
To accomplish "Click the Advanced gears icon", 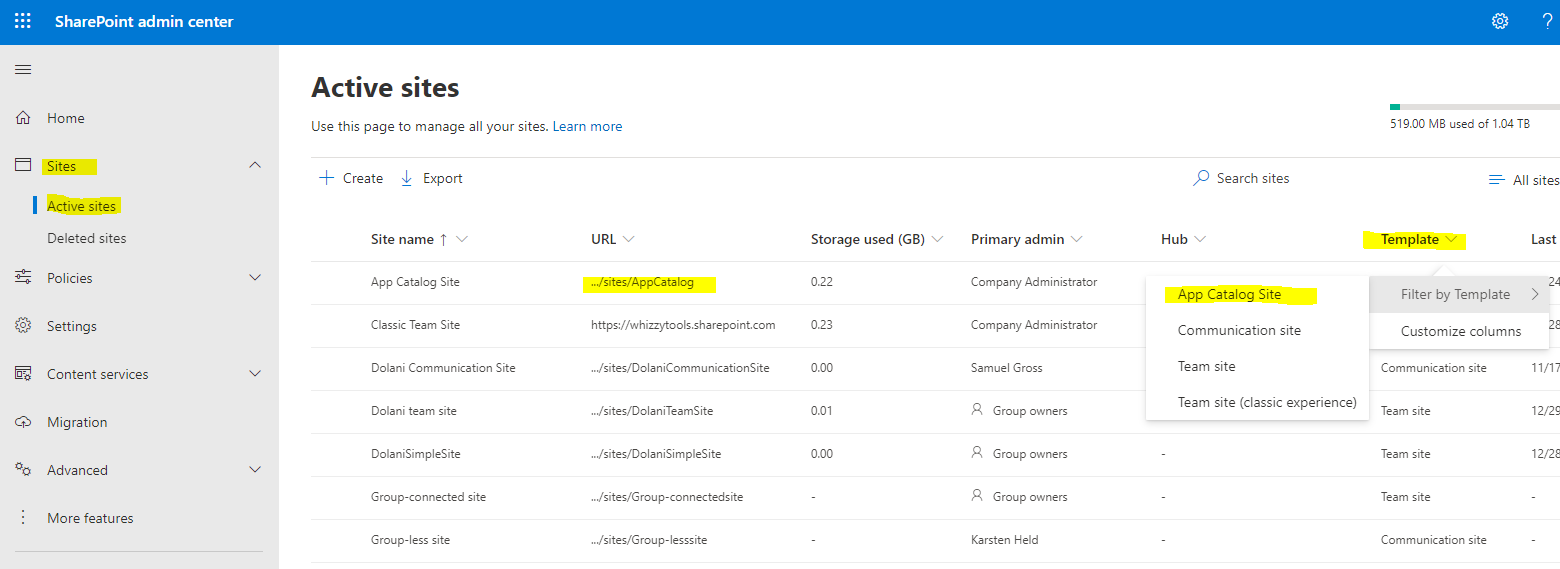I will click(x=23, y=469).
